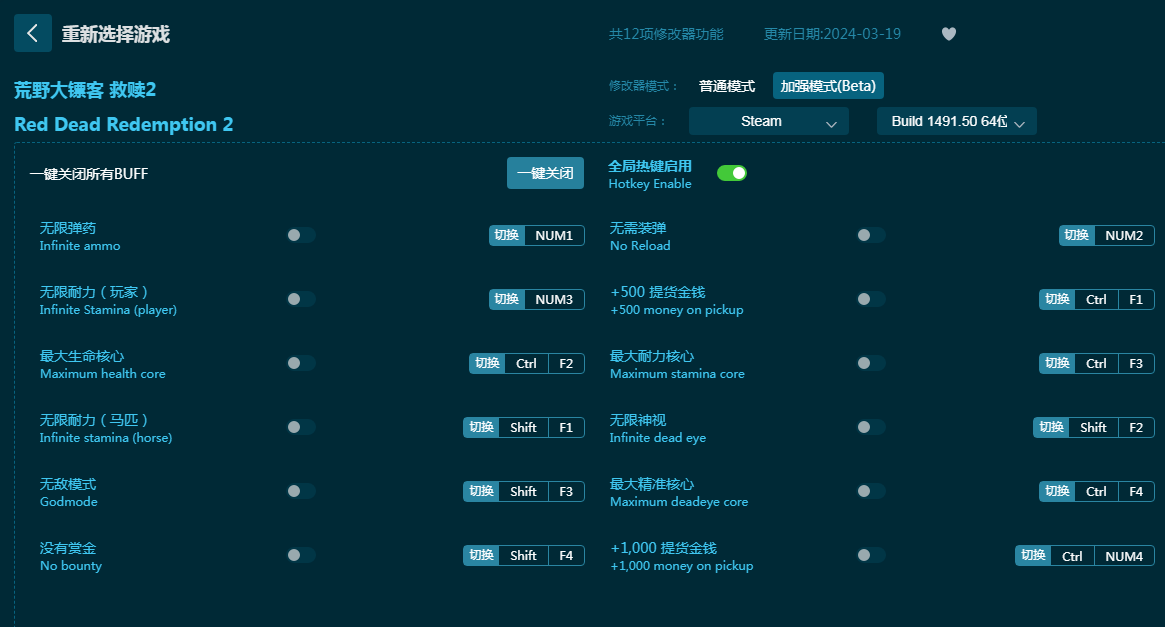Click the 一键关闭 button
This screenshot has width=1165, height=627.
click(545, 173)
